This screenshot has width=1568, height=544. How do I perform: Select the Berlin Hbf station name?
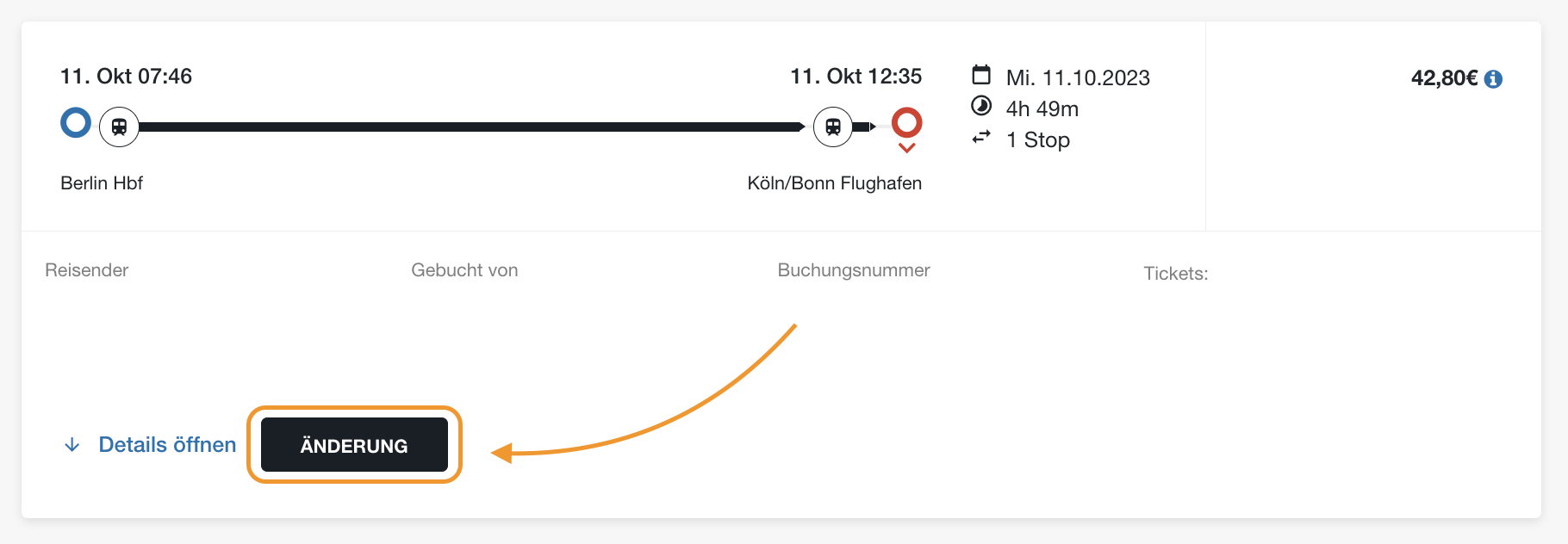(102, 183)
